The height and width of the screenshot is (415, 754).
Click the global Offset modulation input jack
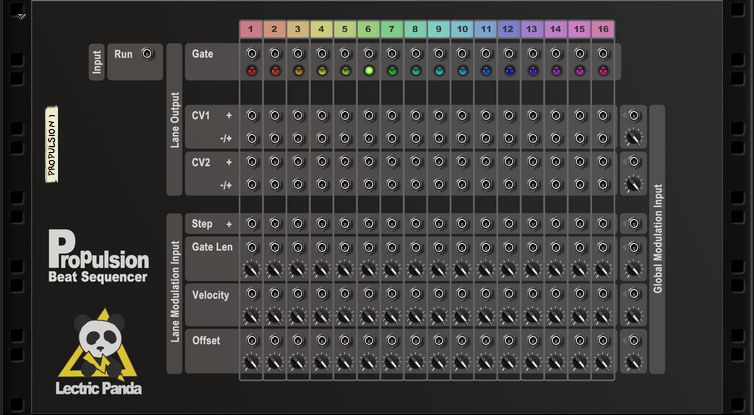point(634,340)
